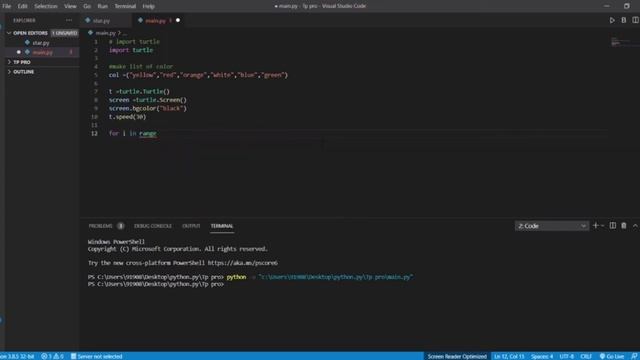
Task: Click the 't.speed(30)' code line
Action: 127,117
